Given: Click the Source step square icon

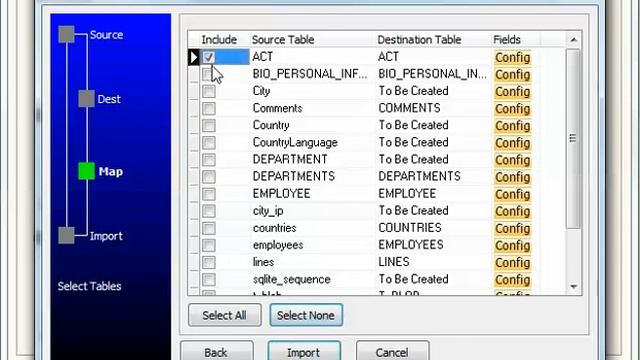Looking at the screenshot, I should pyautogui.click(x=67, y=34).
